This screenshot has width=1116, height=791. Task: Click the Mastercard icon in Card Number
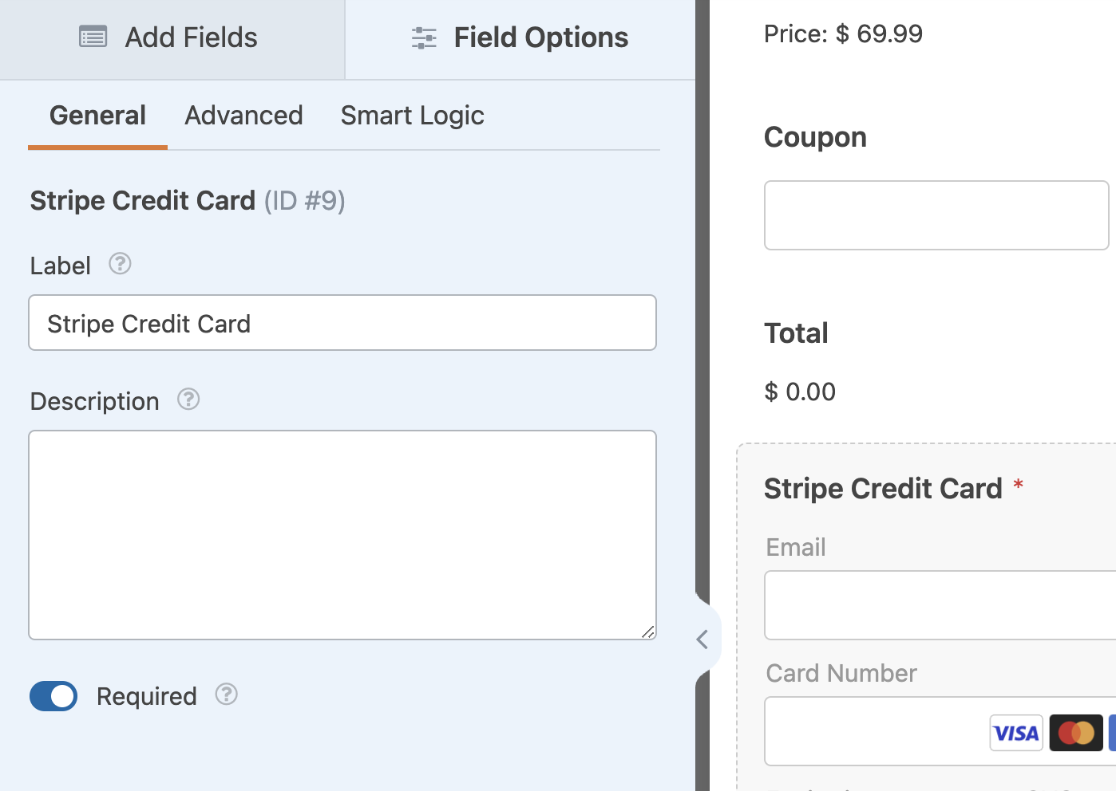point(1075,733)
